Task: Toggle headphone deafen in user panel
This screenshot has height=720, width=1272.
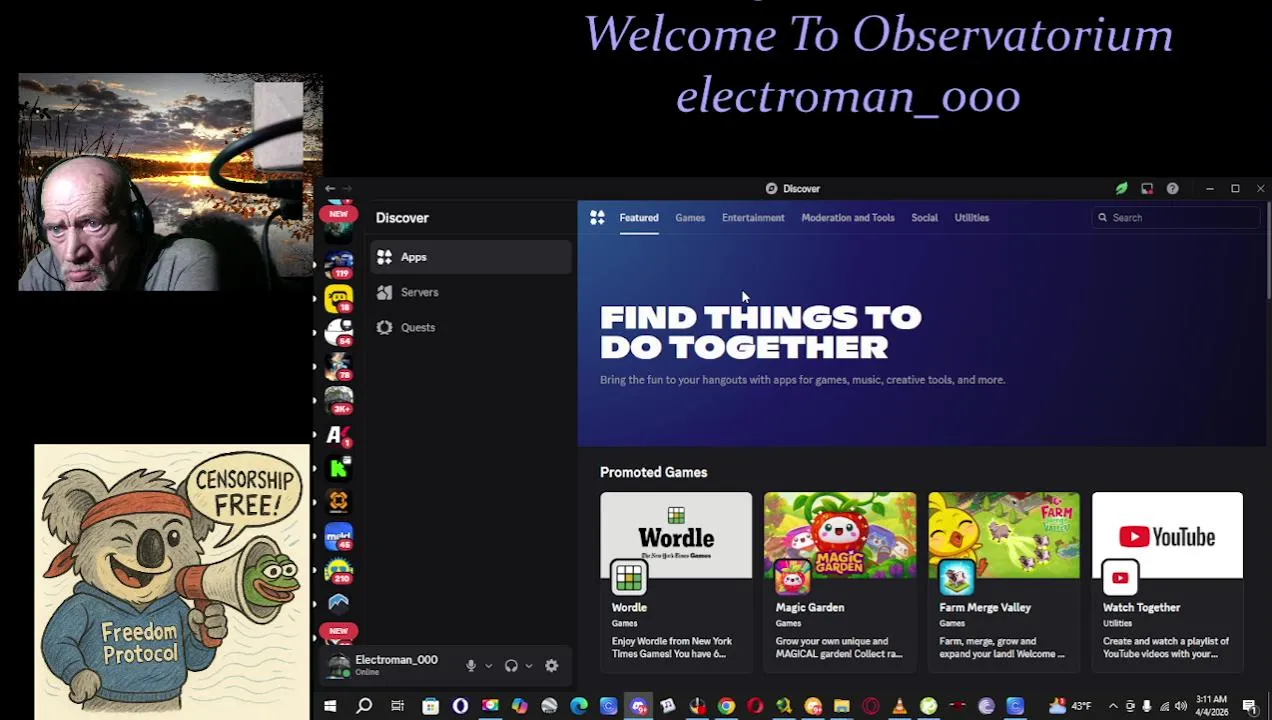Action: 511,666
